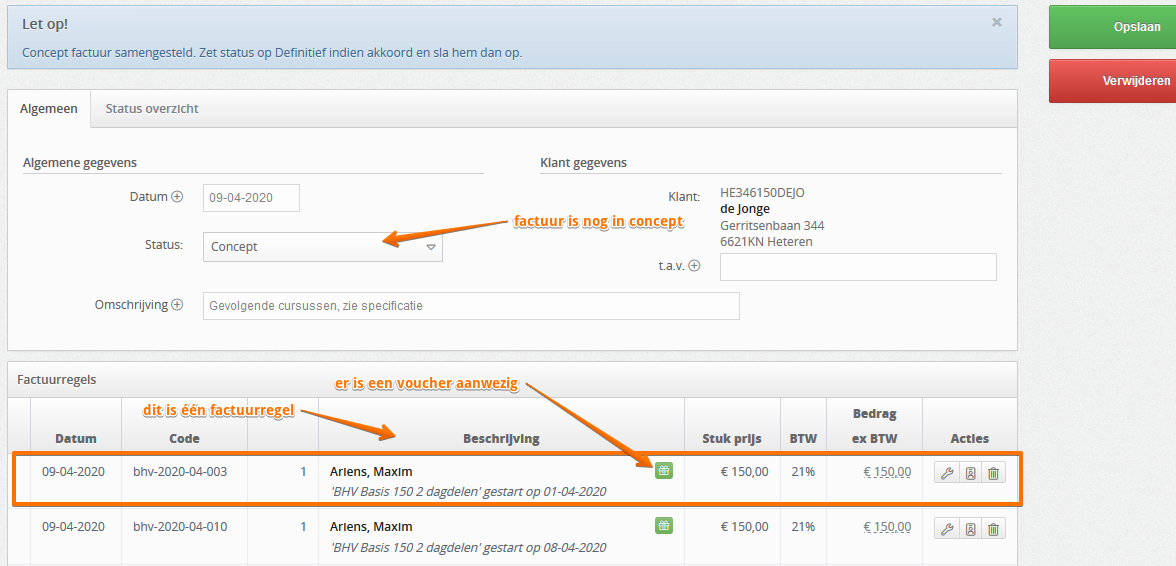
Task: Click the 21% BTW cell of row bhv-2020-04-003
Action: pyautogui.click(x=802, y=472)
